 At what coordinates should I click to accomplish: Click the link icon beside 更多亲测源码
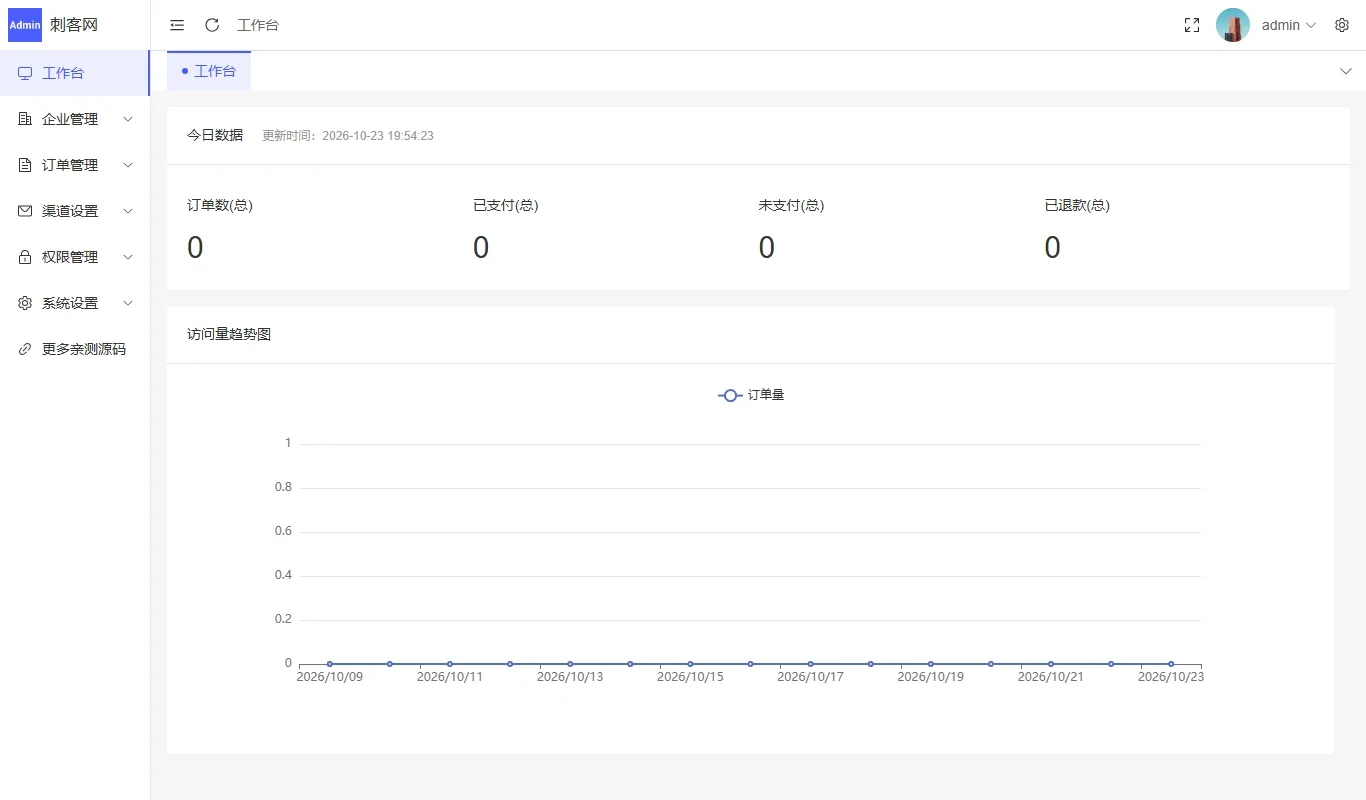[25, 349]
